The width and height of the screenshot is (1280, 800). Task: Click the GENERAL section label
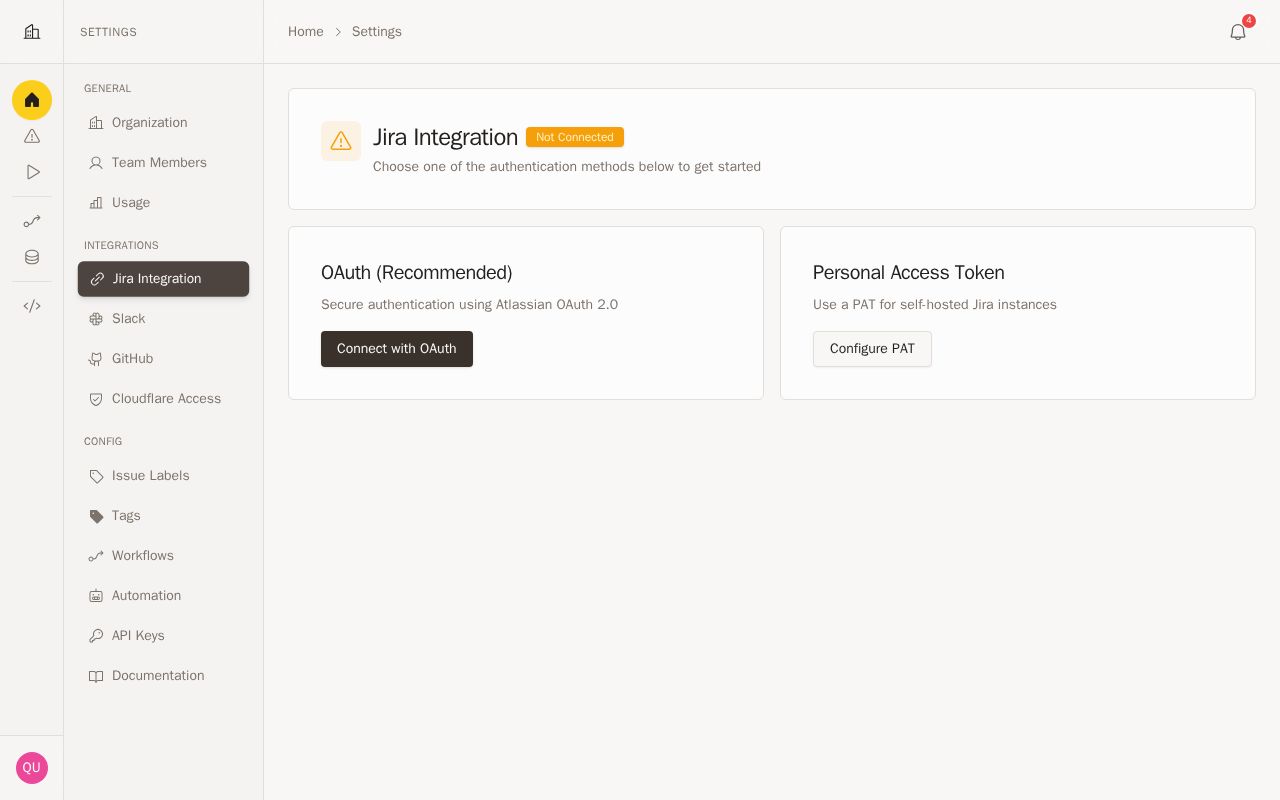click(x=107, y=89)
